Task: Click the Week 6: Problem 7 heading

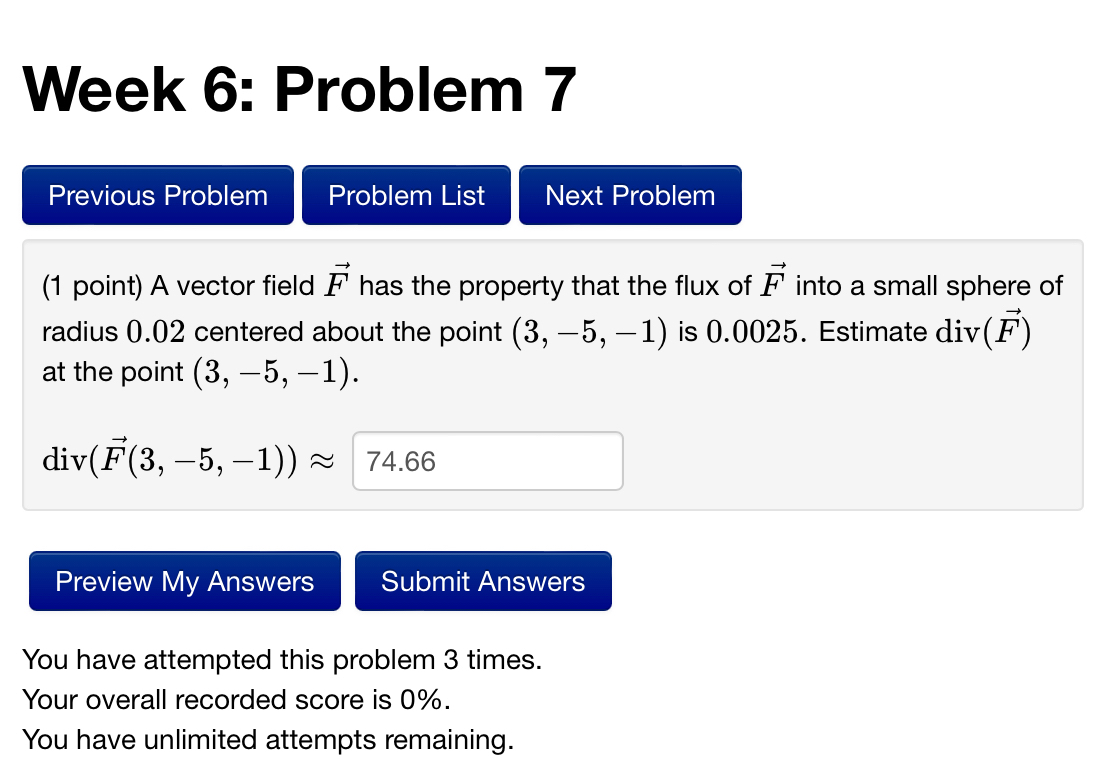Action: (x=300, y=90)
